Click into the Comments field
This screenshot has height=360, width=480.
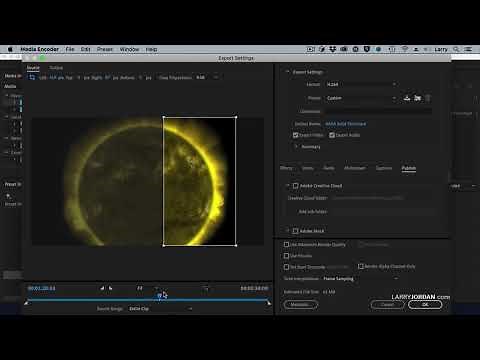(378, 111)
